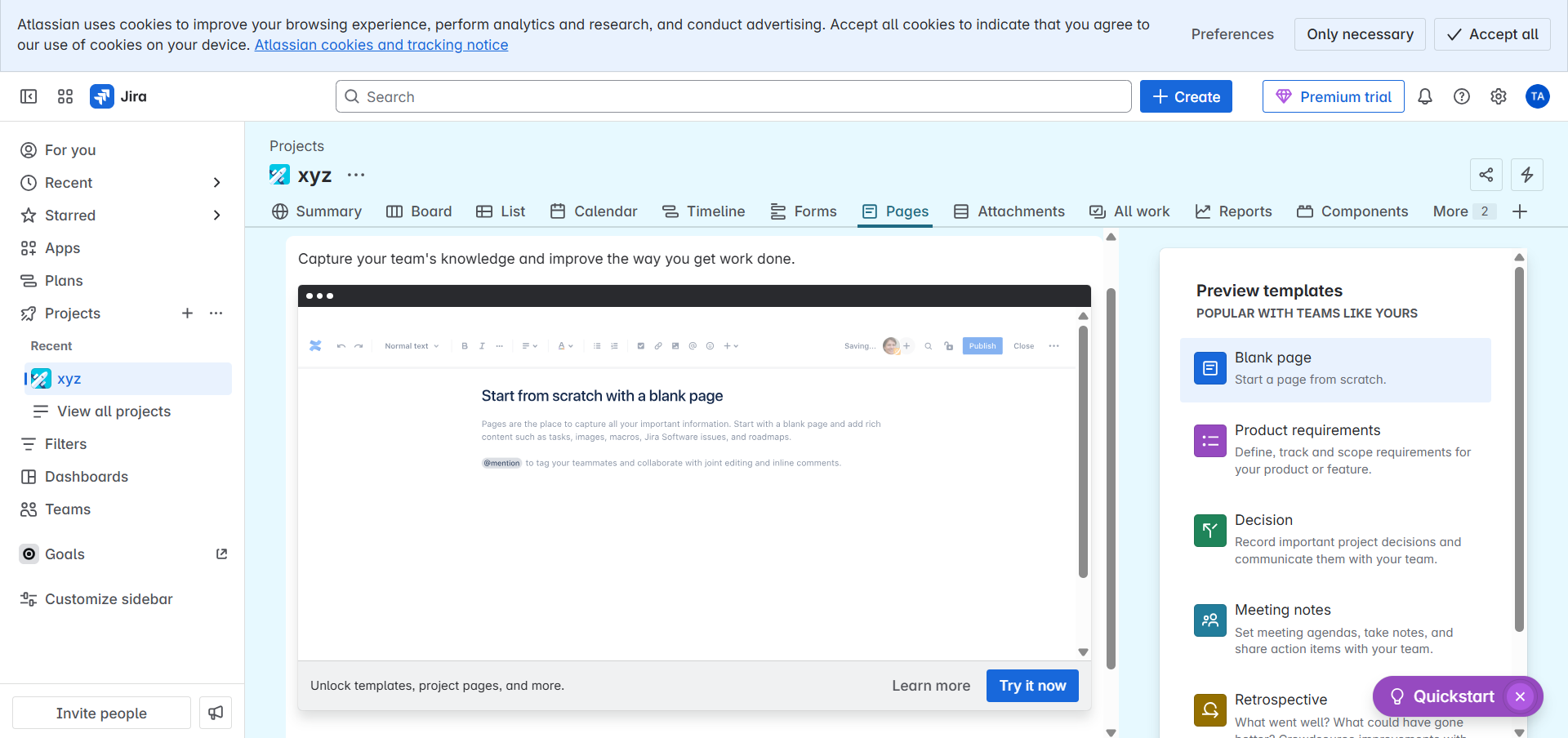The image size is (1568, 738).
Task: Open the Components tab
Action: coord(1352,211)
